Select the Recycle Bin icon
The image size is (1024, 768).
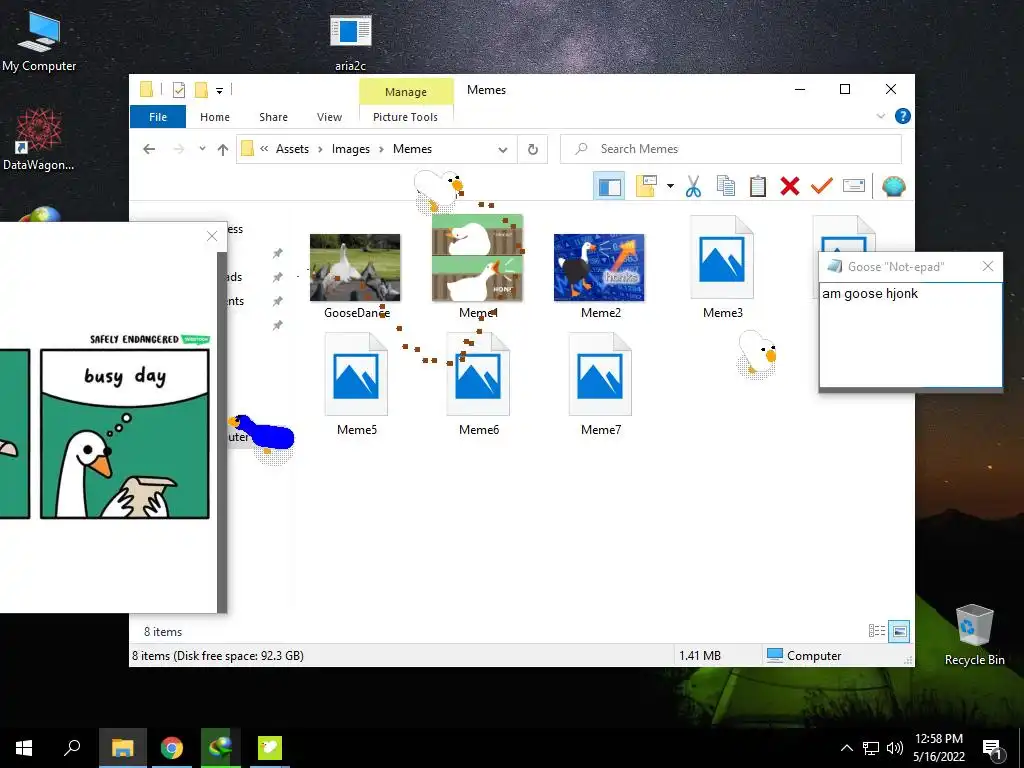pos(974,635)
